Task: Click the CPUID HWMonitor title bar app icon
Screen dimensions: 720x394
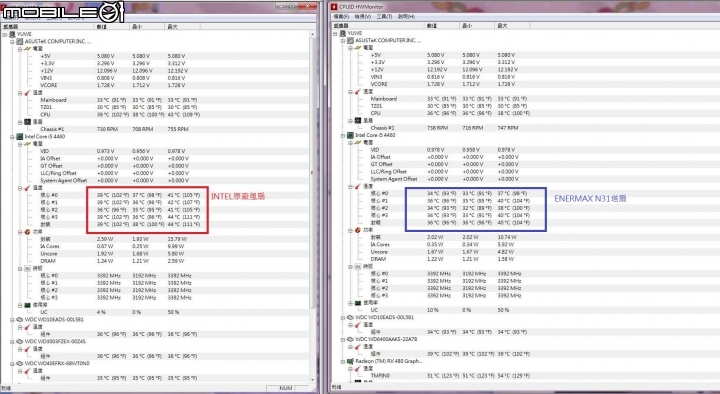Action: point(334,7)
